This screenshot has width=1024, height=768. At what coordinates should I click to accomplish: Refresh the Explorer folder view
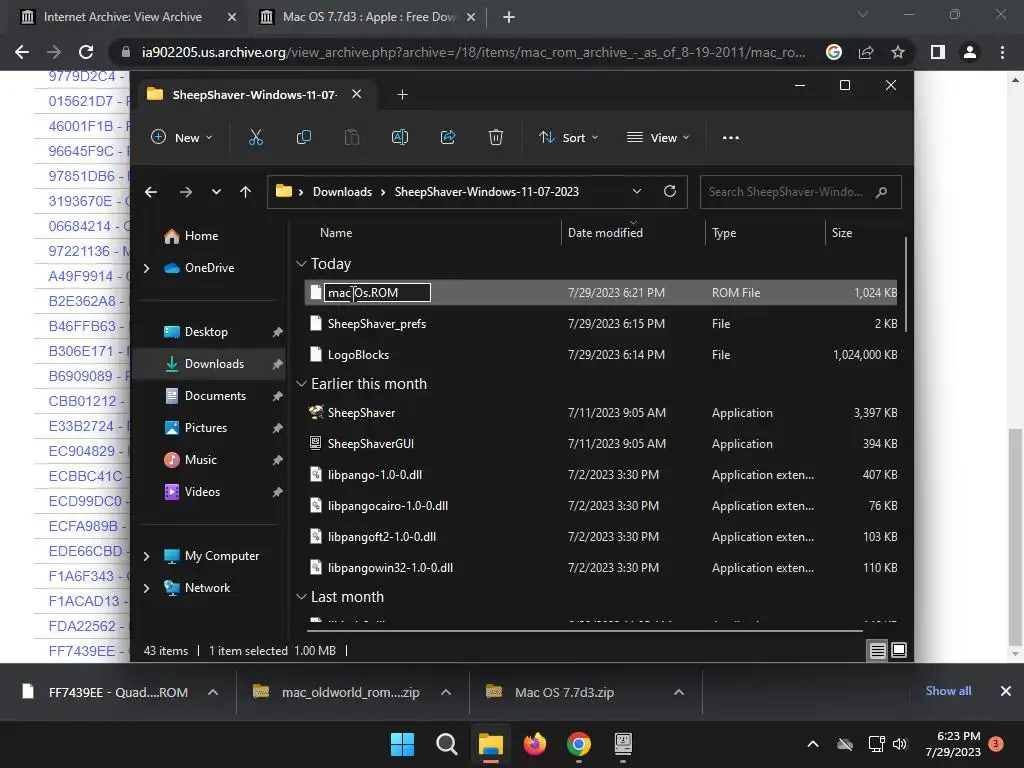[x=669, y=191]
